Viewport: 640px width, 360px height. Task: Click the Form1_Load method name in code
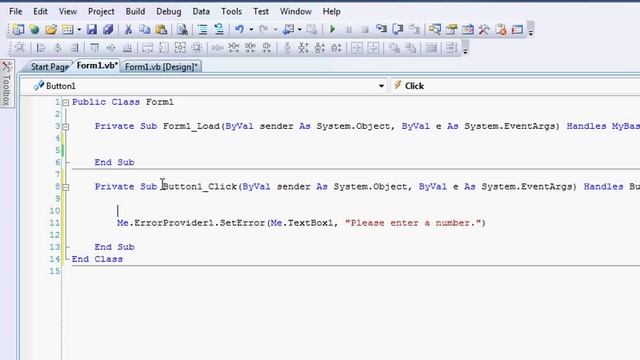191,127
